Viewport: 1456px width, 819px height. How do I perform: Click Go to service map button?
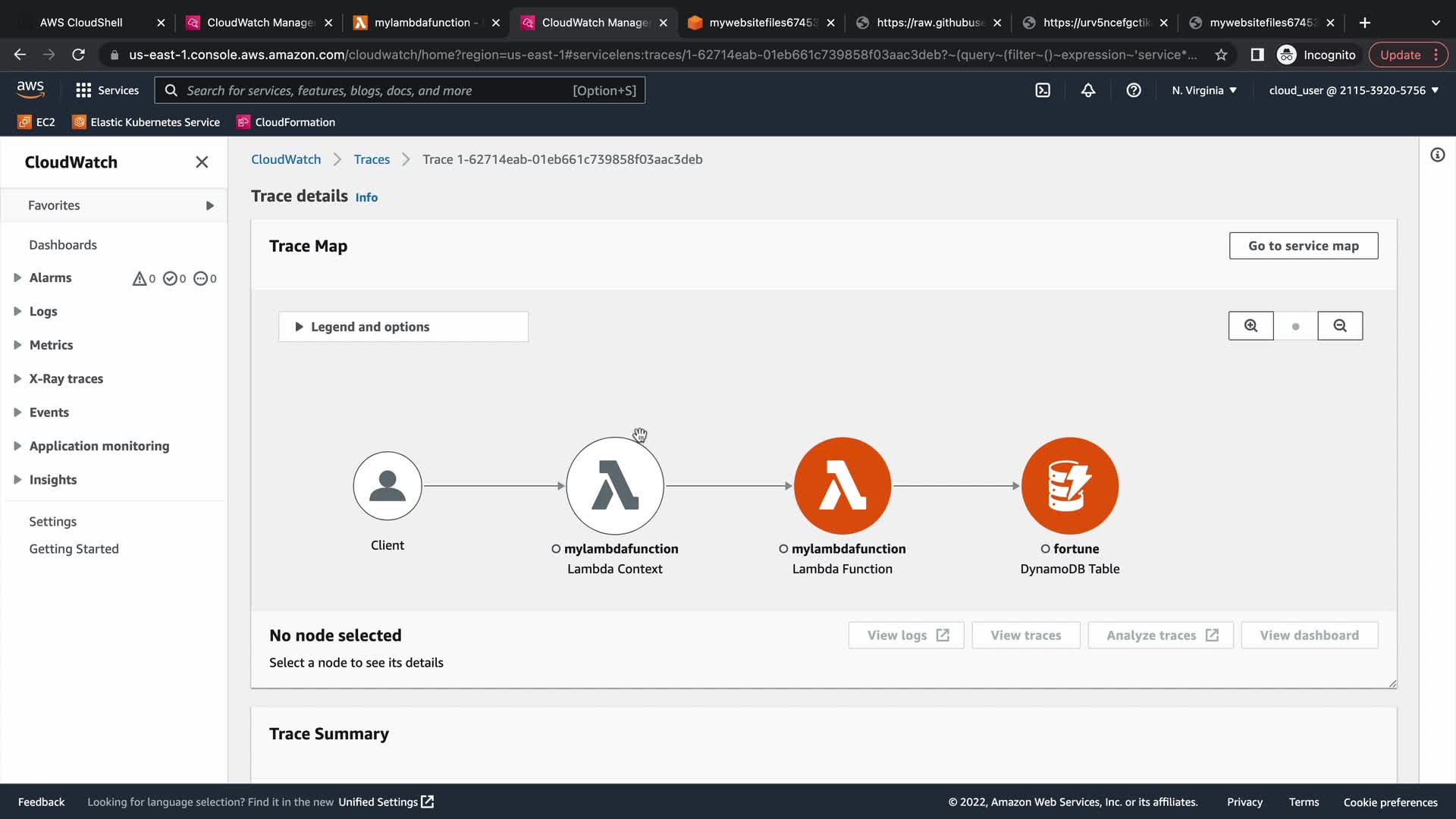click(x=1303, y=246)
